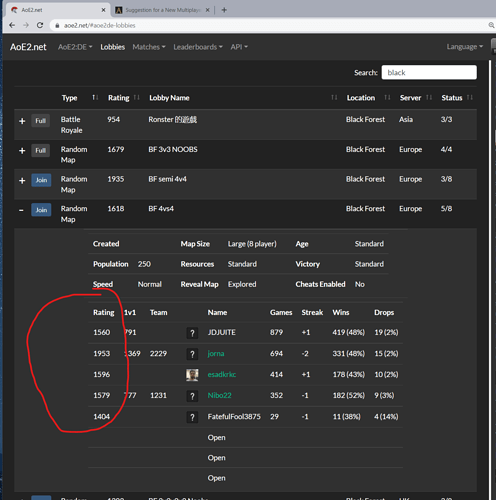Screen dimensions: 496x500
Task: Click jorna's Team rating 2229
Action: (x=158, y=354)
